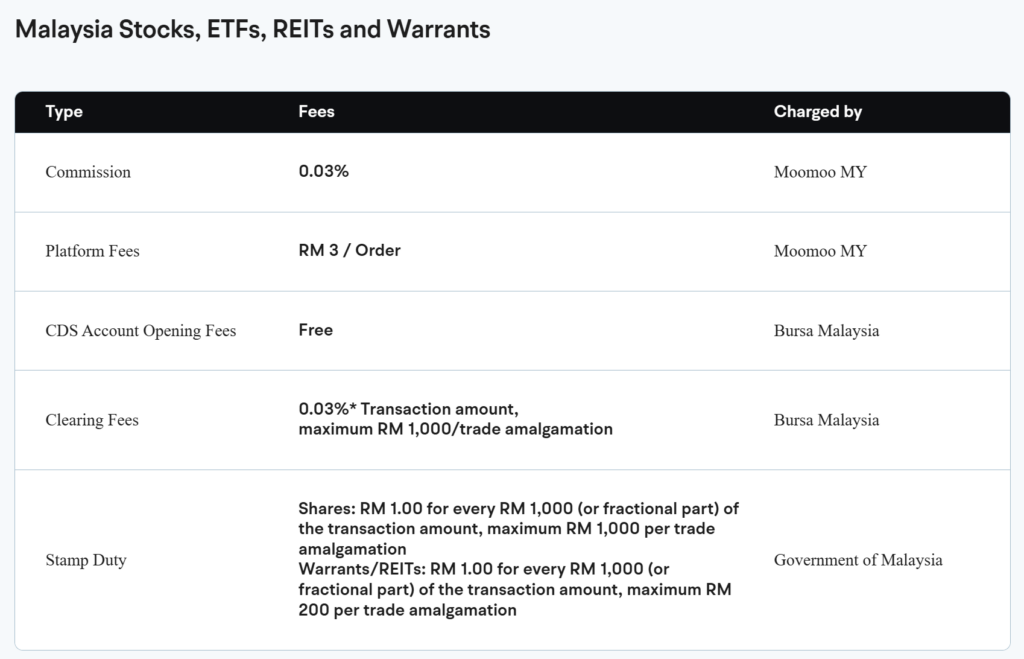Click the Fees column header
The width and height of the screenshot is (1024, 659).
coord(316,112)
